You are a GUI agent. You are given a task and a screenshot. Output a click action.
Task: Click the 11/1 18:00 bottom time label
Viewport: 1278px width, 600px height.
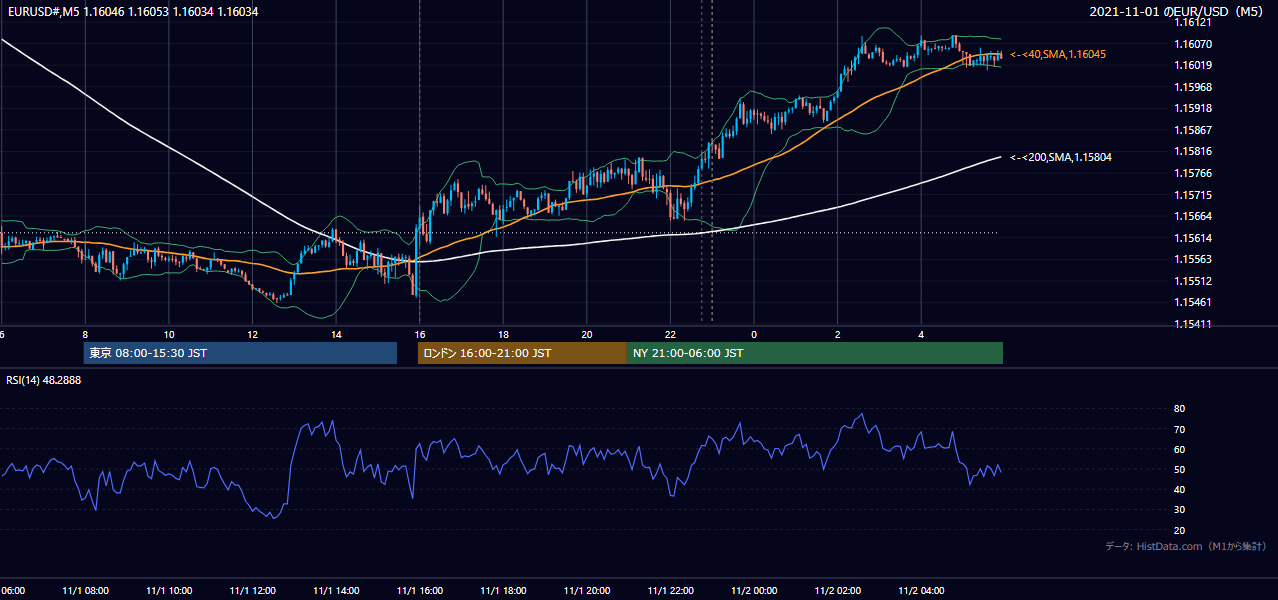coord(503,591)
